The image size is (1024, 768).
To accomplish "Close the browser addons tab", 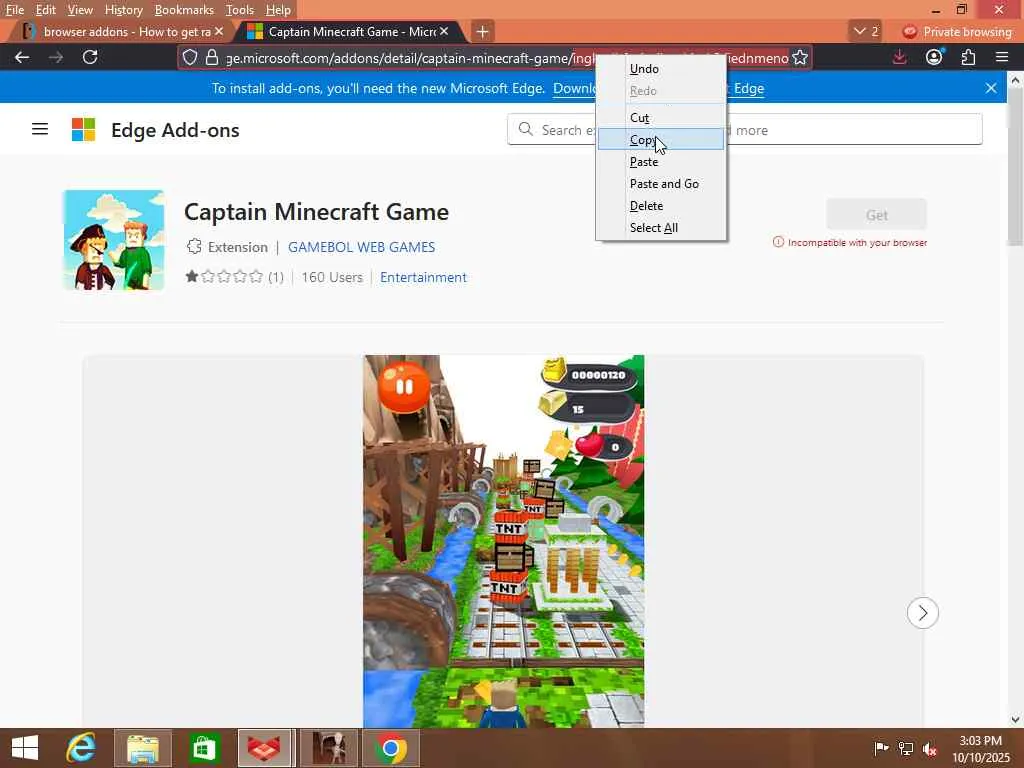I will [219, 31].
